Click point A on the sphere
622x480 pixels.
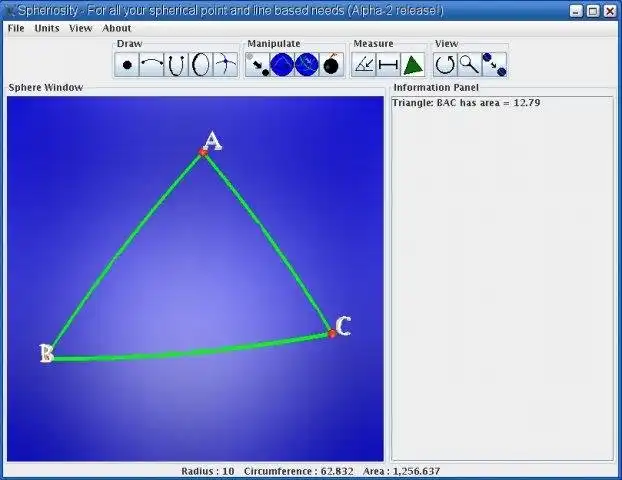[x=203, y=152]
